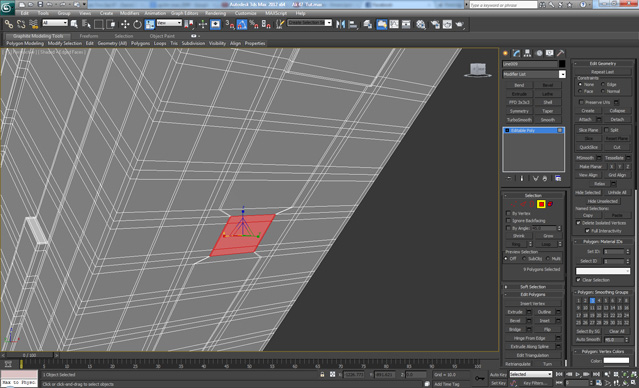Viewport: 639px width, 388px height.
Task: Enable the Ignore Backfacing checkbox
Action: 508,221
